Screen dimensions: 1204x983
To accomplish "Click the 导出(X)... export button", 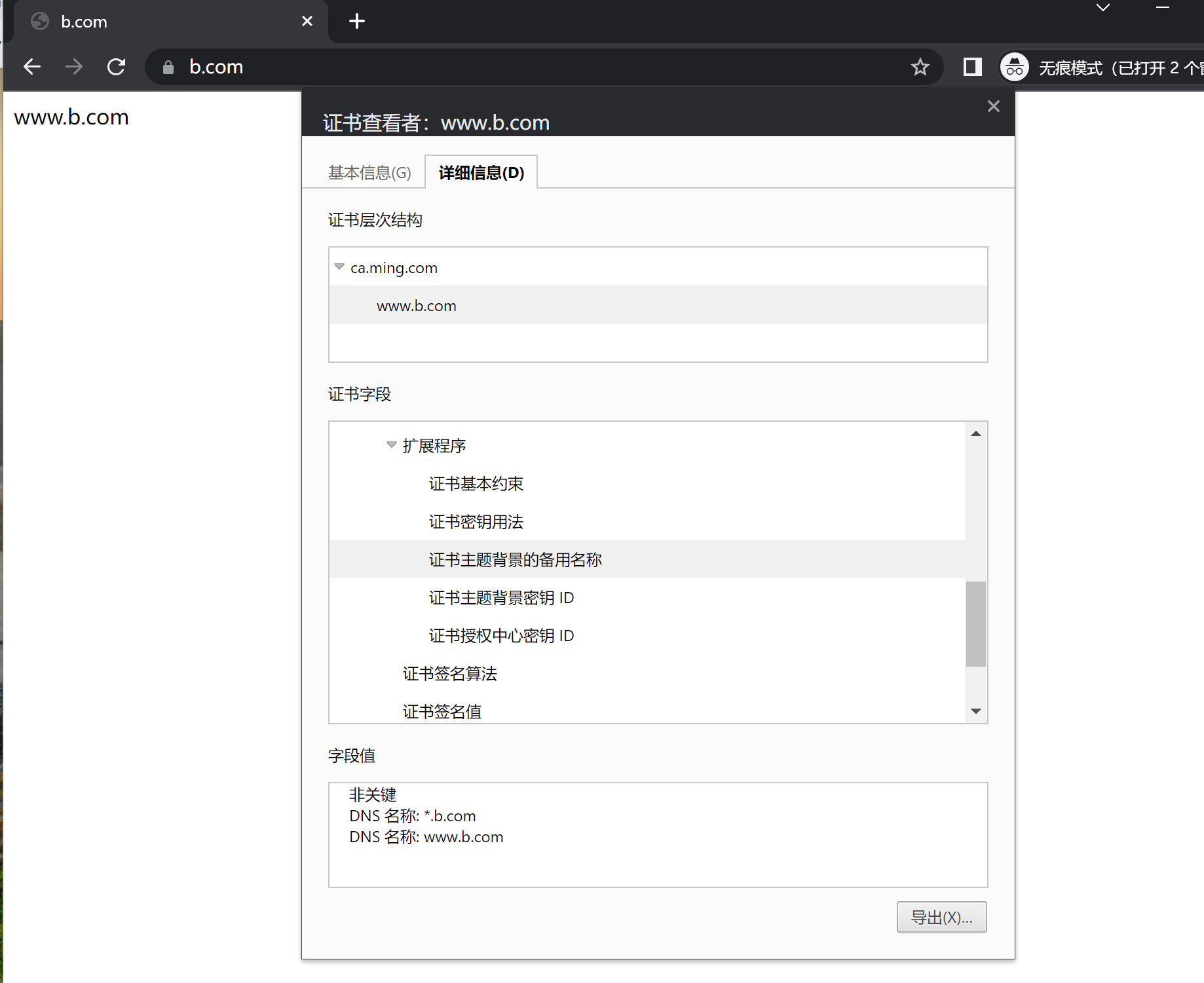I will click(941, 917).
